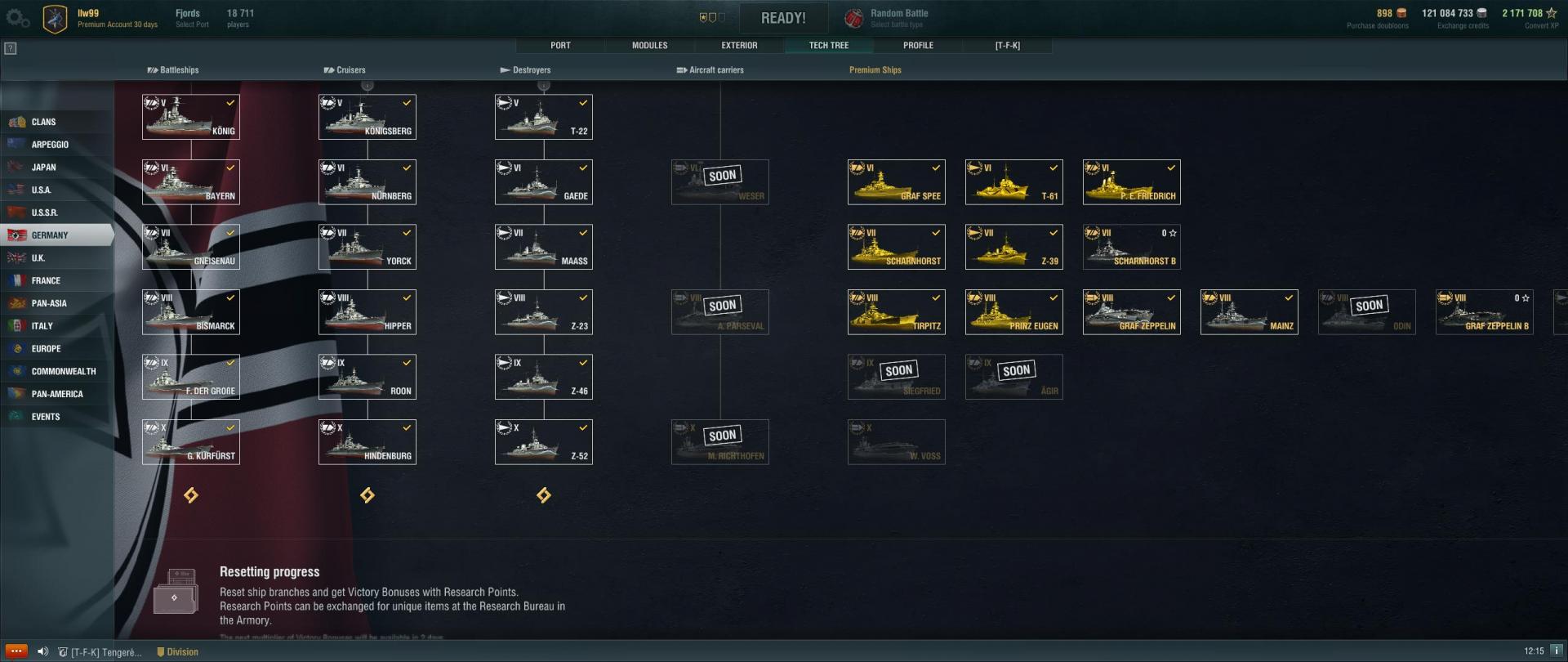The image size is (1568, 662).
Task: Select Europe nation in sidebar
Action: click(57, 348)
